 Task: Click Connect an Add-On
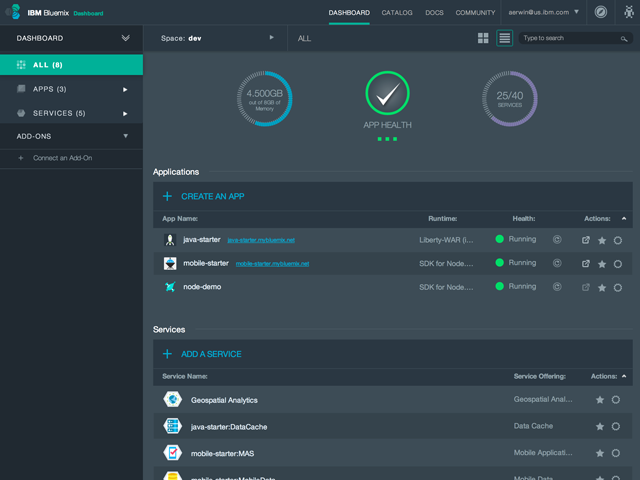click(x=62, y=158)
